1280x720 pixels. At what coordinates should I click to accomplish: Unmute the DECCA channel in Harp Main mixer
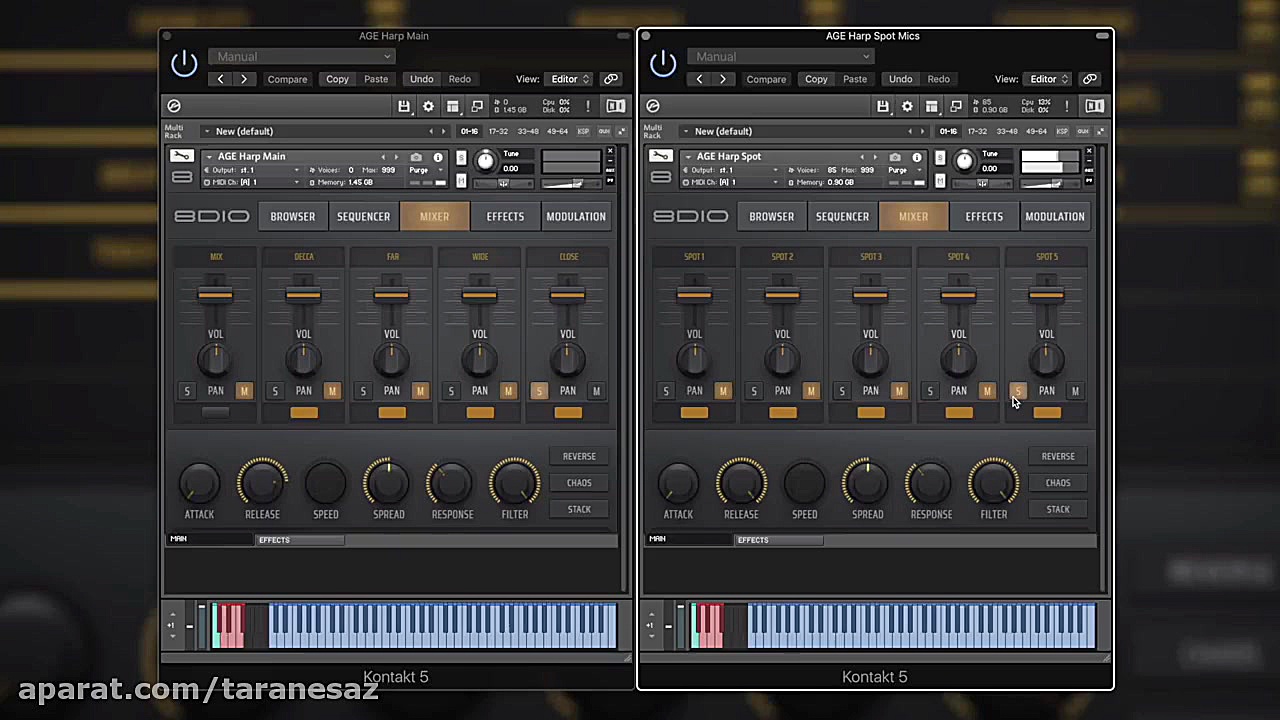332,391
